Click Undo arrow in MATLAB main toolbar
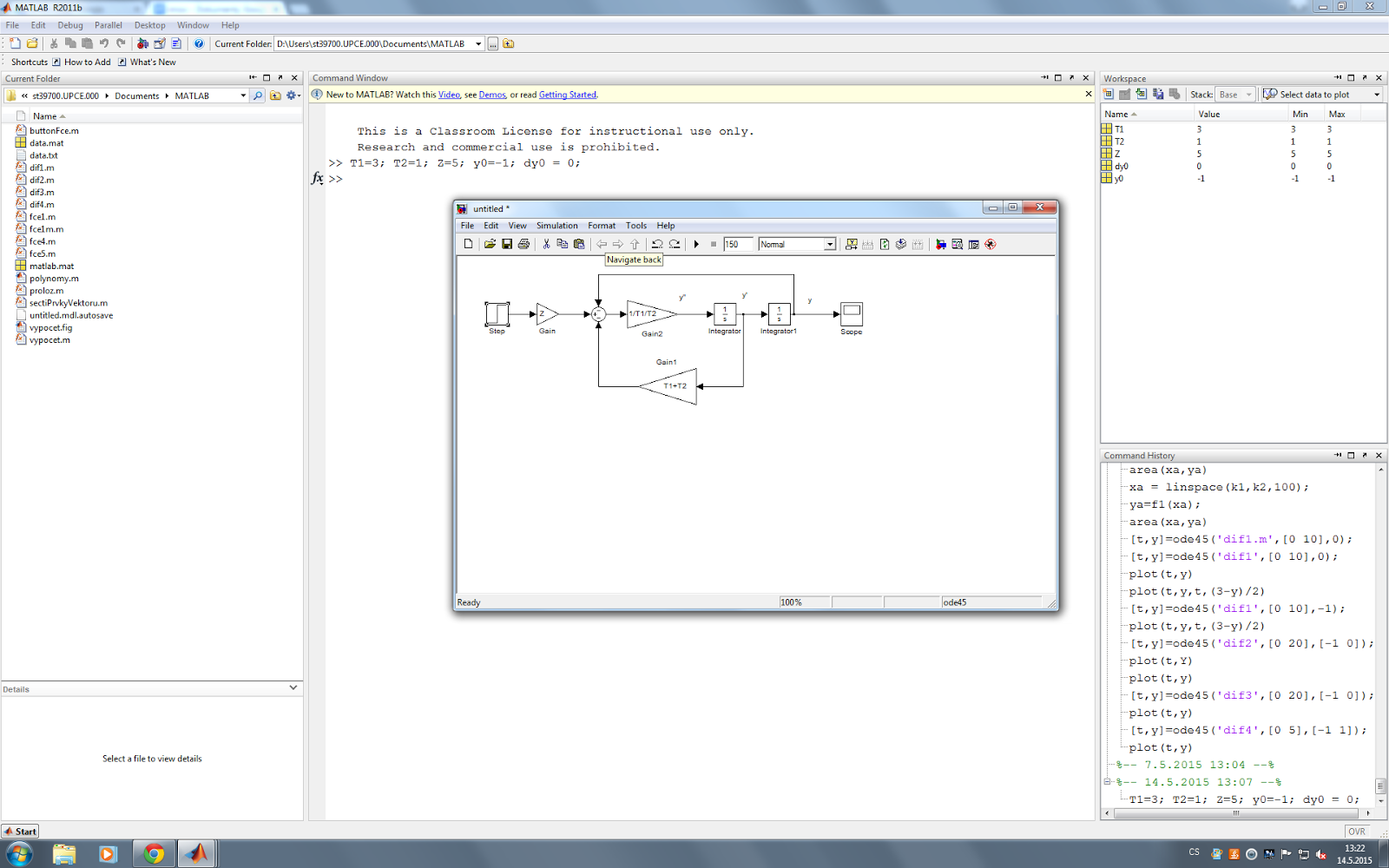This screenshot has height=868, width=1389. [x=104, y=43]
